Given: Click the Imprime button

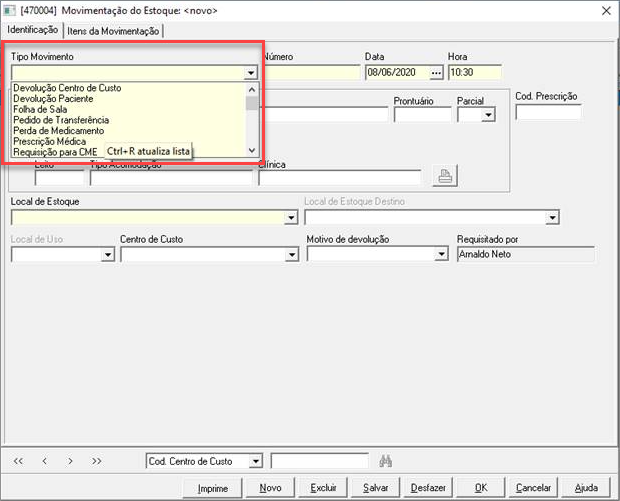Looking at the screenshot, I should 212,488.
